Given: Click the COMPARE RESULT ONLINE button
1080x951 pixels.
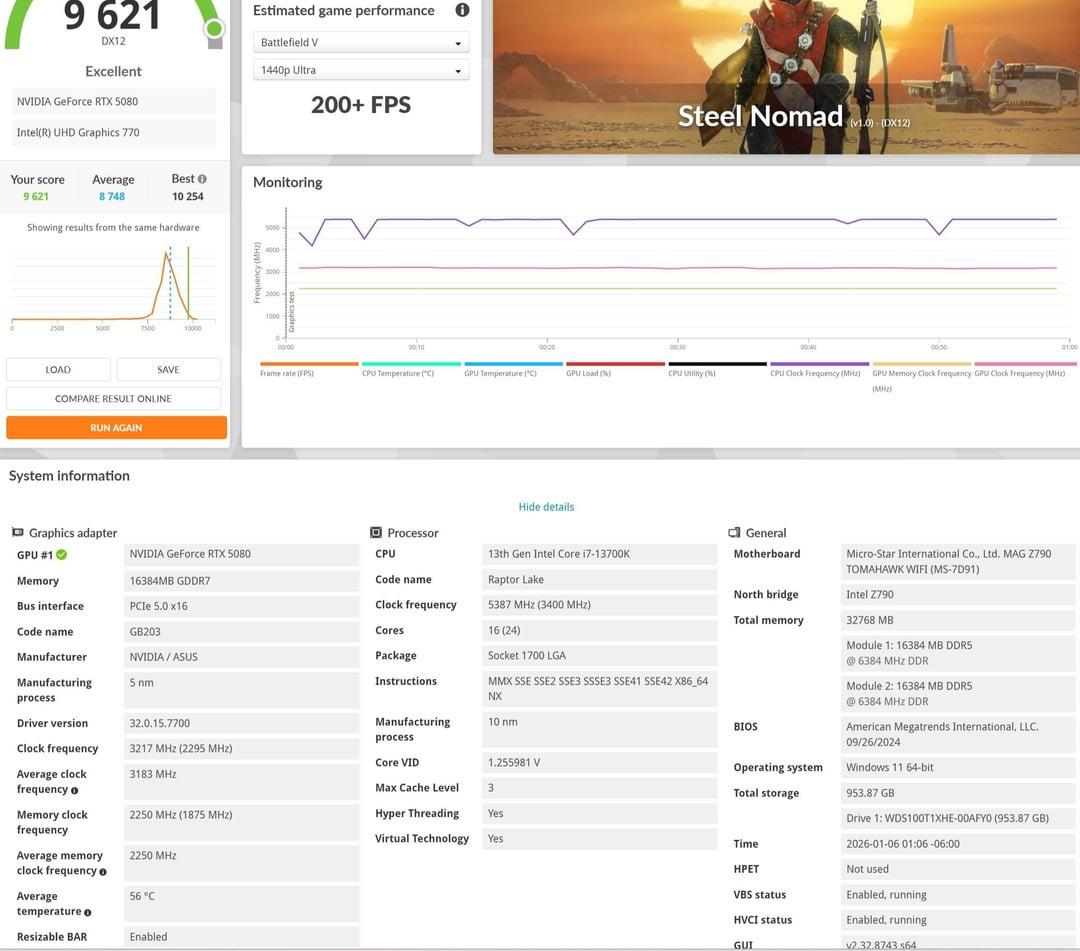Looking at the screenshot, I should (113, 399).
